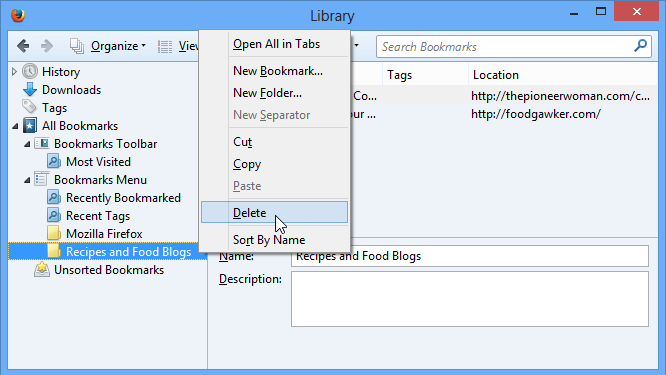Click the Back arrow in toolbar
The image size is (666, 375).
(23, 46)
